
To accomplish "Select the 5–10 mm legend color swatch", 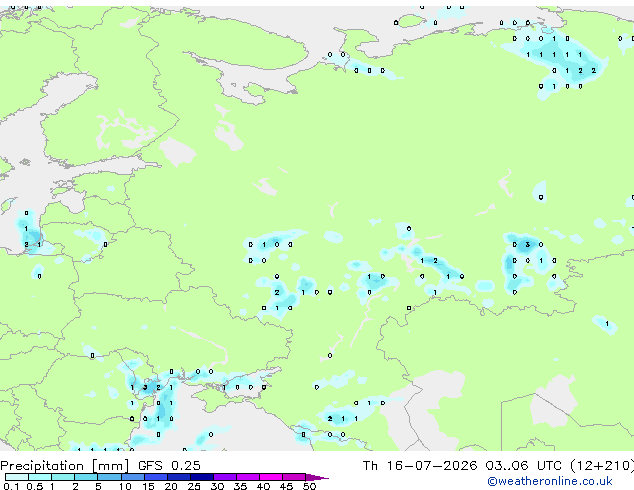I will (109, 477).
